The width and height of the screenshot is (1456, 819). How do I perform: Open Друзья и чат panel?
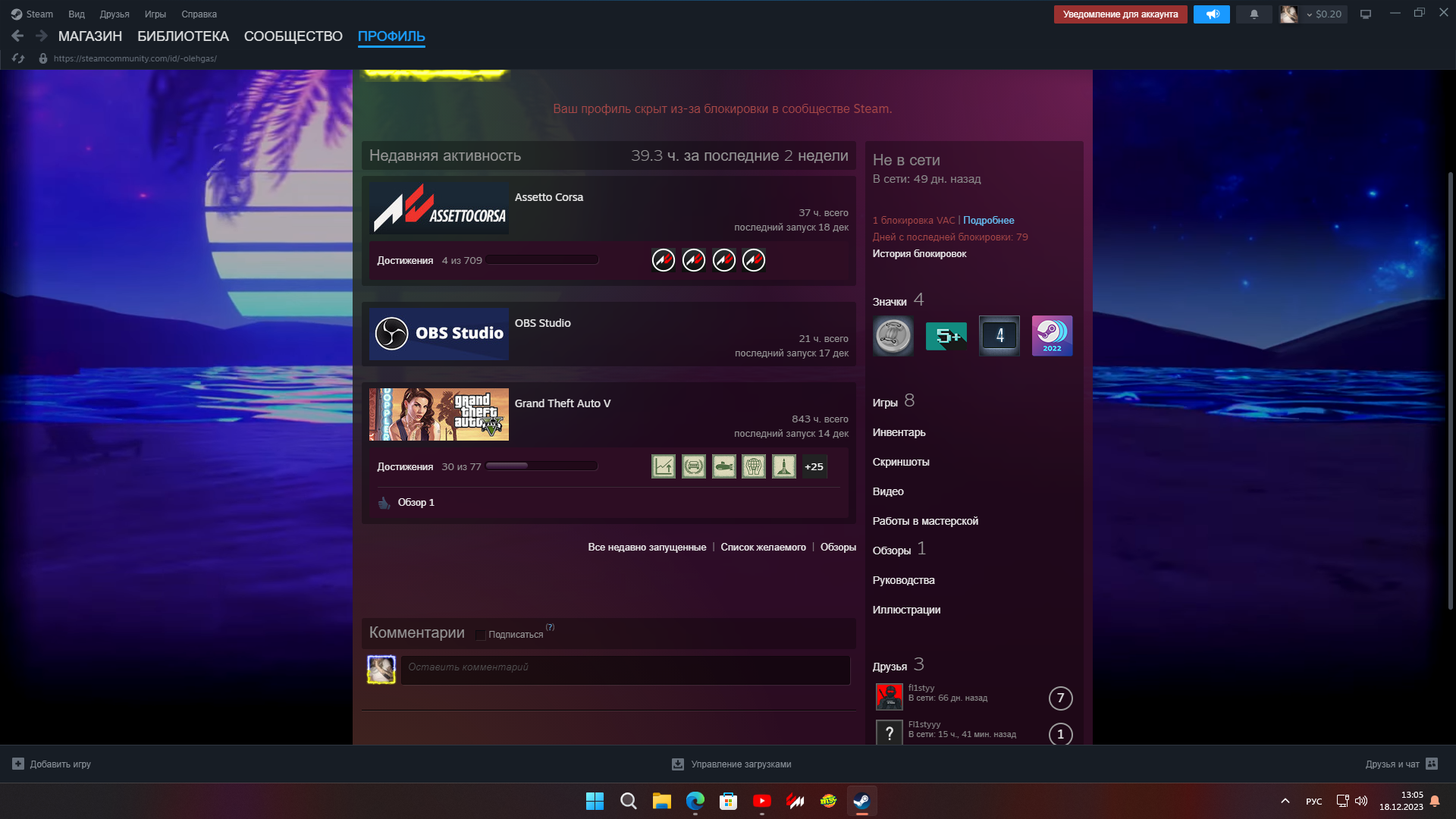coord(1401,764)
